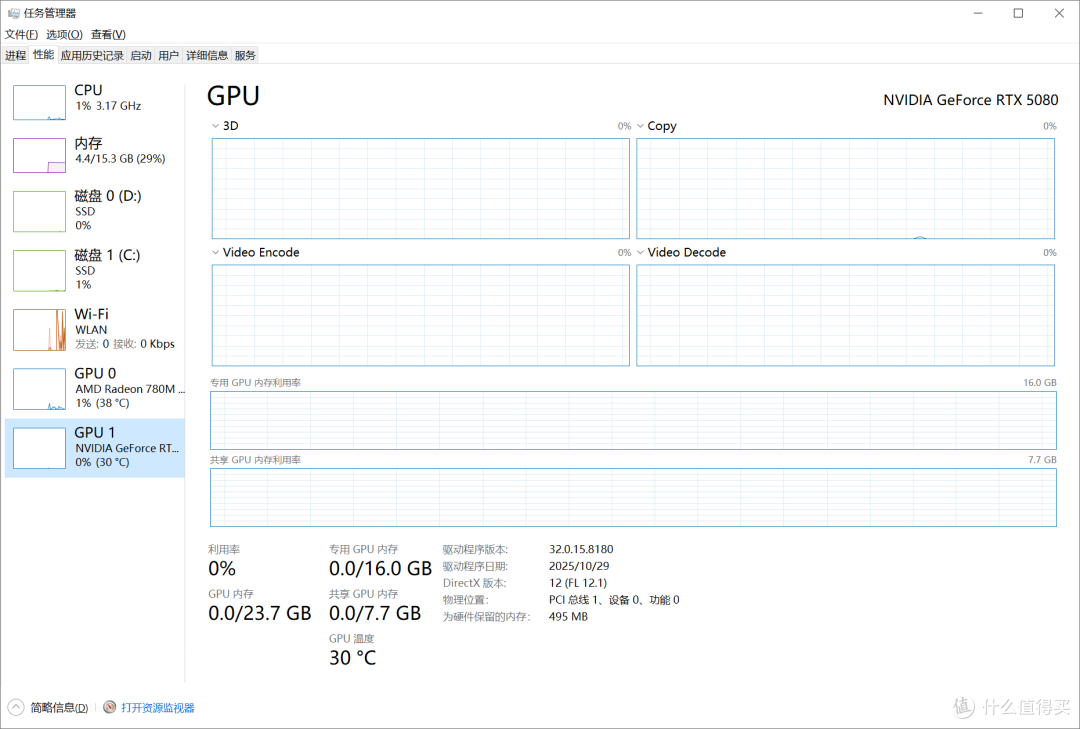Click the 专用 GPU 内存利用率 graph
Viewport: 1080px width, 729px height.
pyautogui.click(x=634, y=420)
